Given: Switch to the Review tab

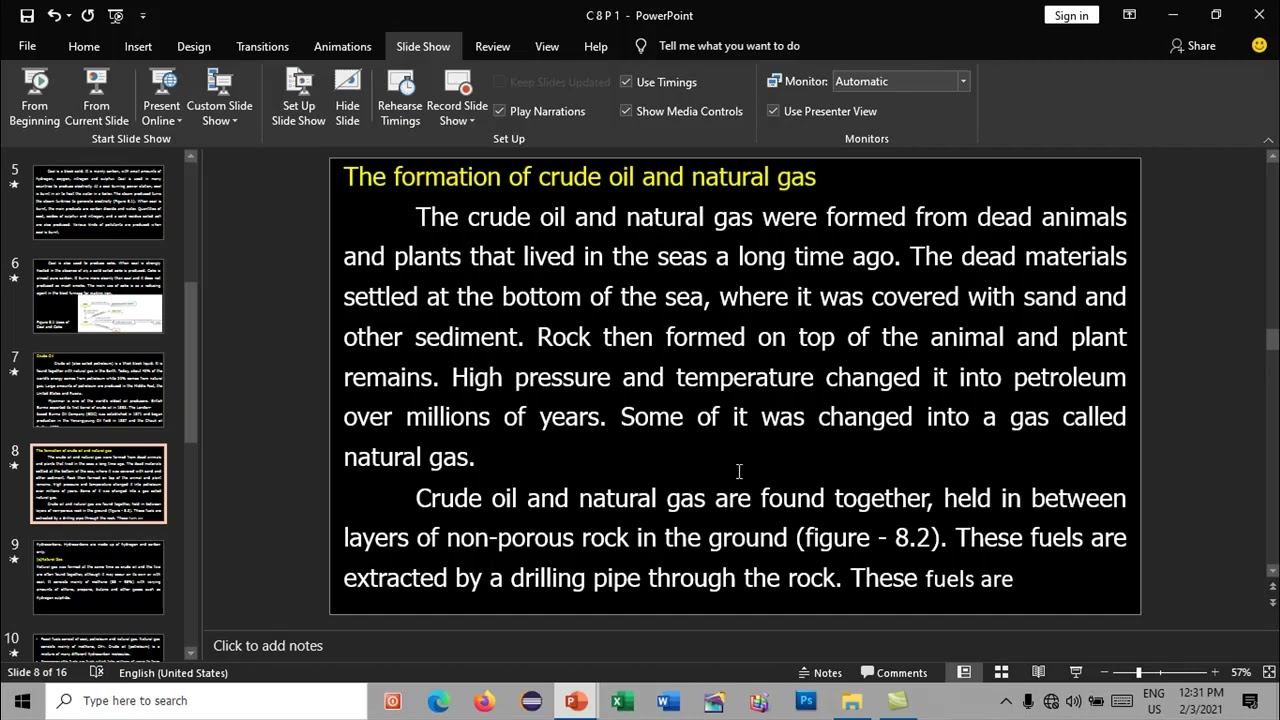Looking at the screenshot, I should tap(492, 46).
